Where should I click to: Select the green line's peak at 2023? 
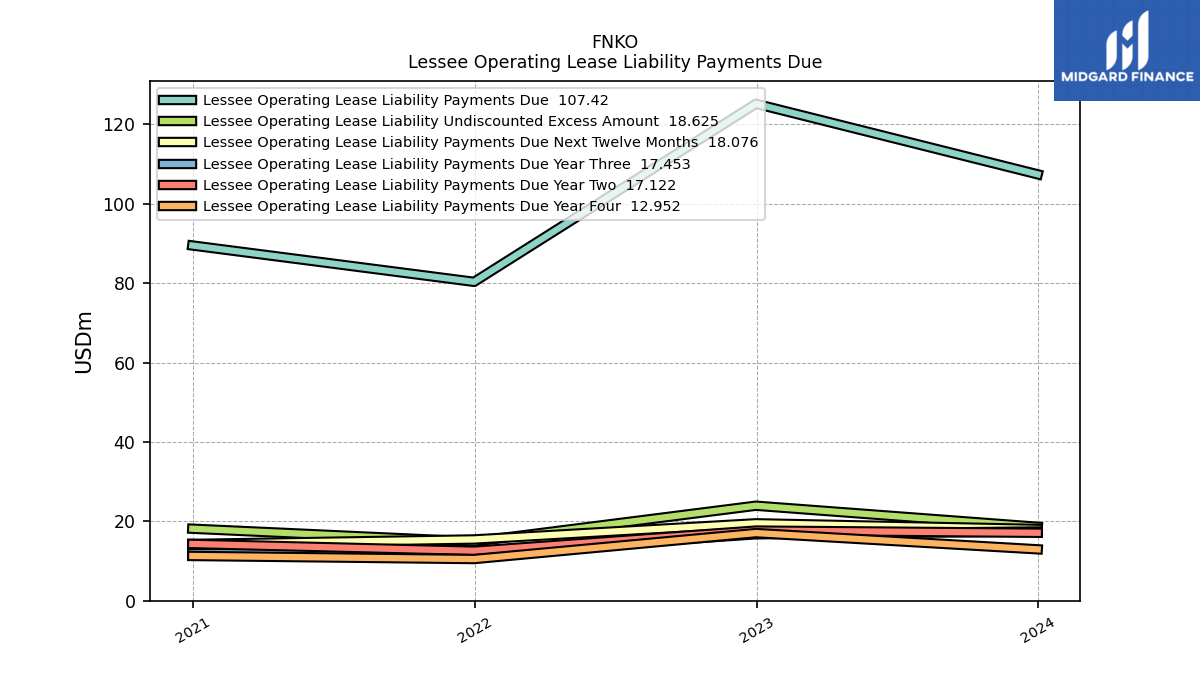coord(756,507)
